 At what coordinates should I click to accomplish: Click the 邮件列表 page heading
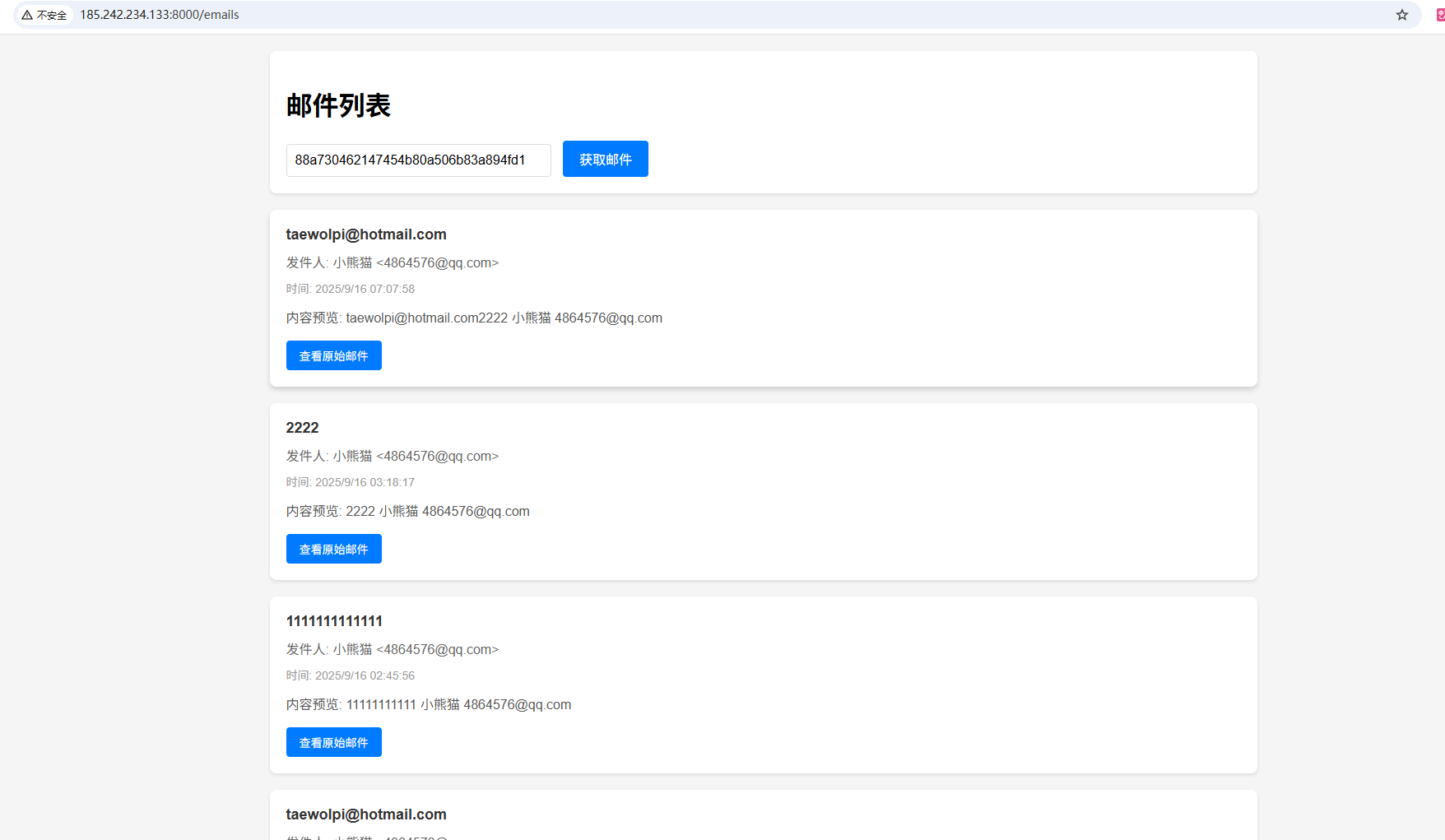point(338,105)
